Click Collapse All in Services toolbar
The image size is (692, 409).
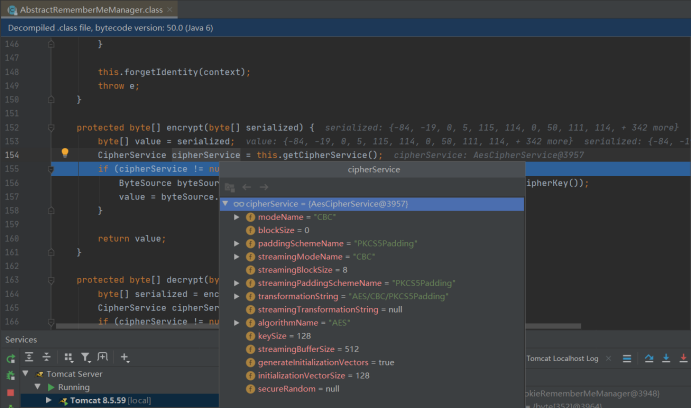pos(46,357)
